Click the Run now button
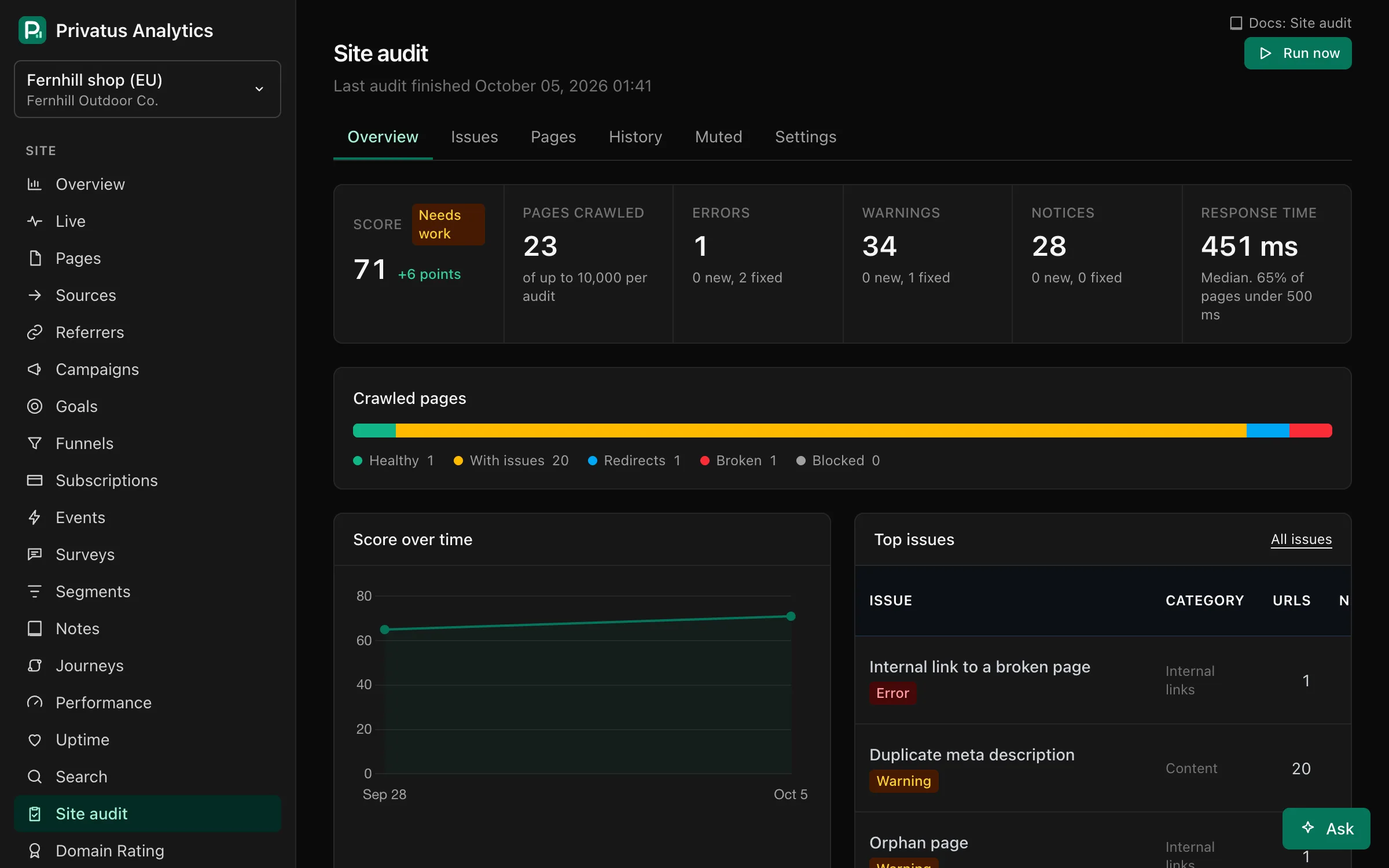This screenshot has width=1389, height=868. tap(1298, 53)
